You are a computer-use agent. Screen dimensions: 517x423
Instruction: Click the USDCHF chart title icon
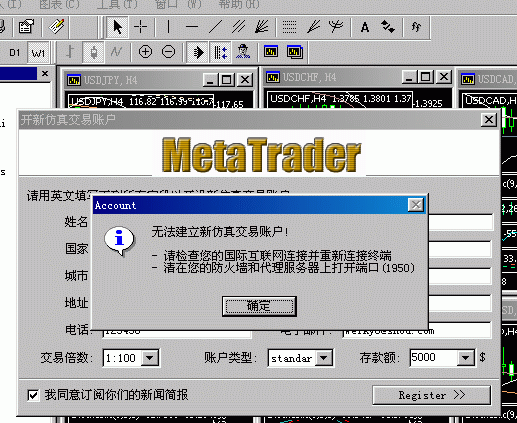(x=273, y=77)
